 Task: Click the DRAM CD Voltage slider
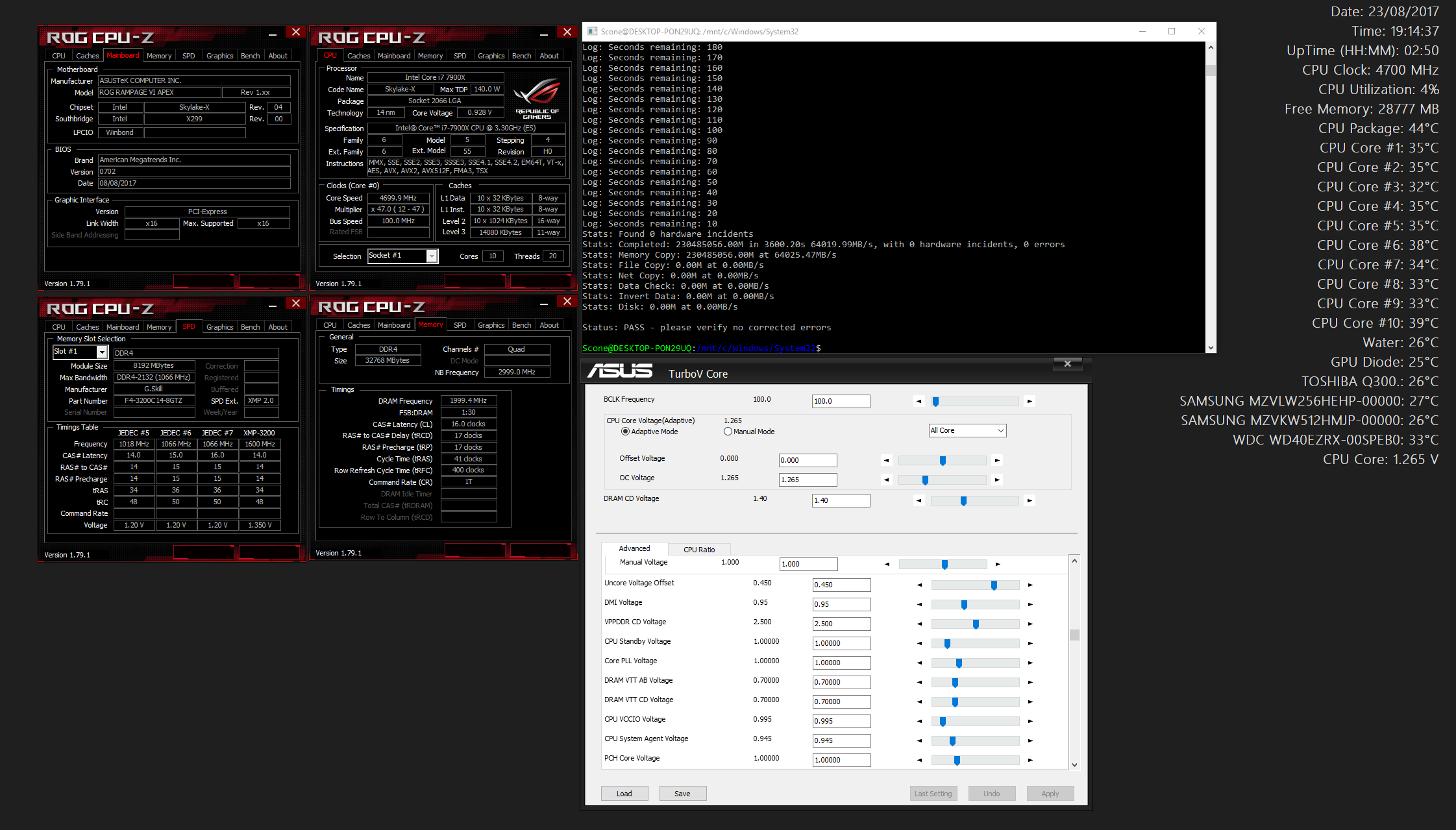click(x=974, y=500)
